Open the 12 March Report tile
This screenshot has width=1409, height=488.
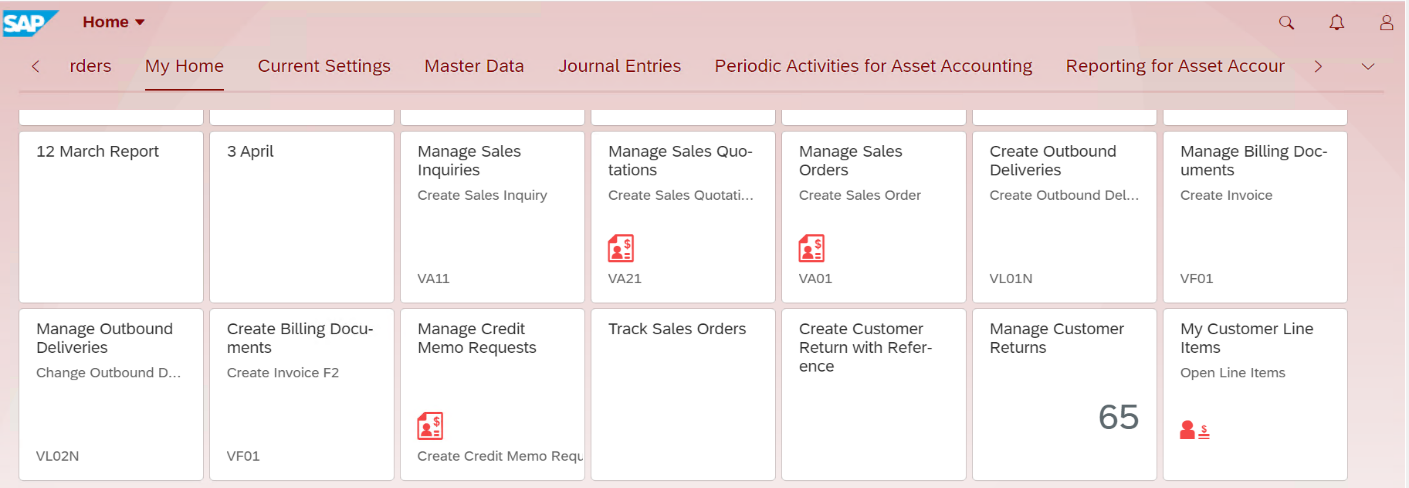111,217
